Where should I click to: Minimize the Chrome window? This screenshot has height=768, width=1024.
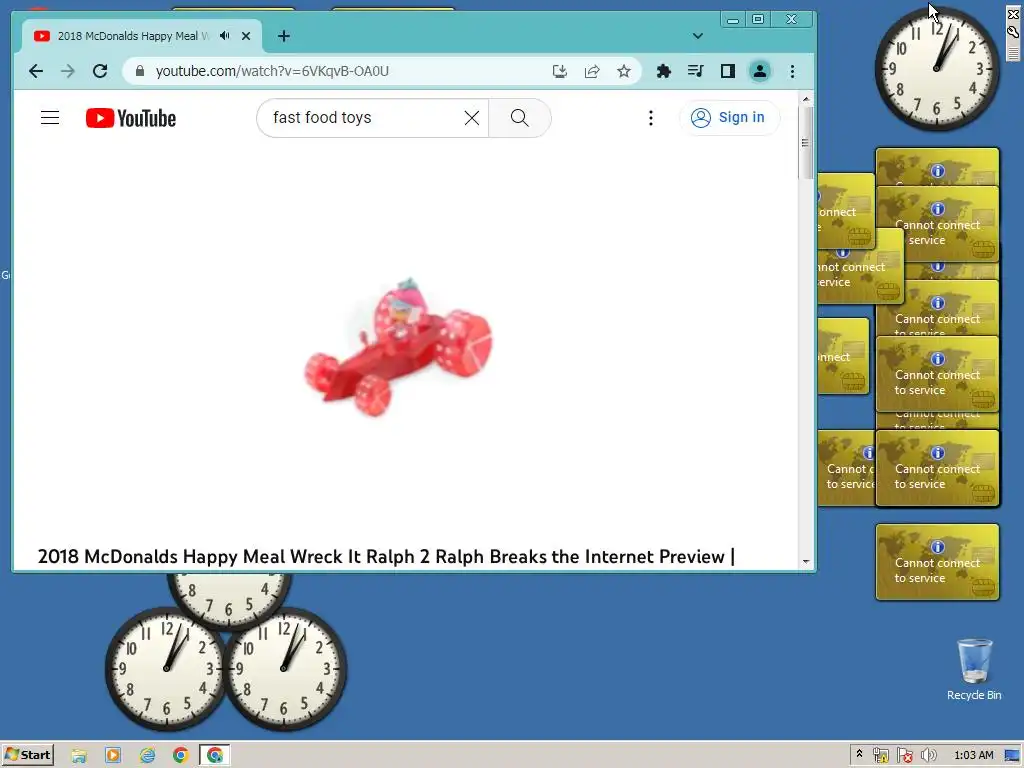(x=733, y=20)
